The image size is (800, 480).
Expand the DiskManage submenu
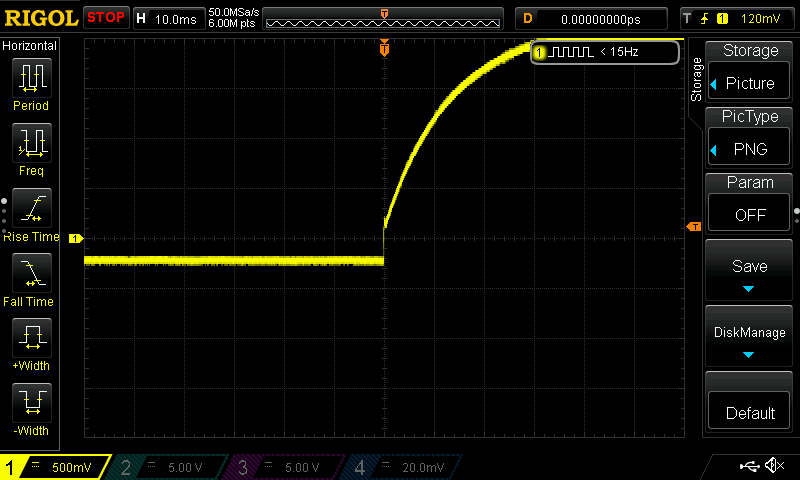[x=749, y=336]
